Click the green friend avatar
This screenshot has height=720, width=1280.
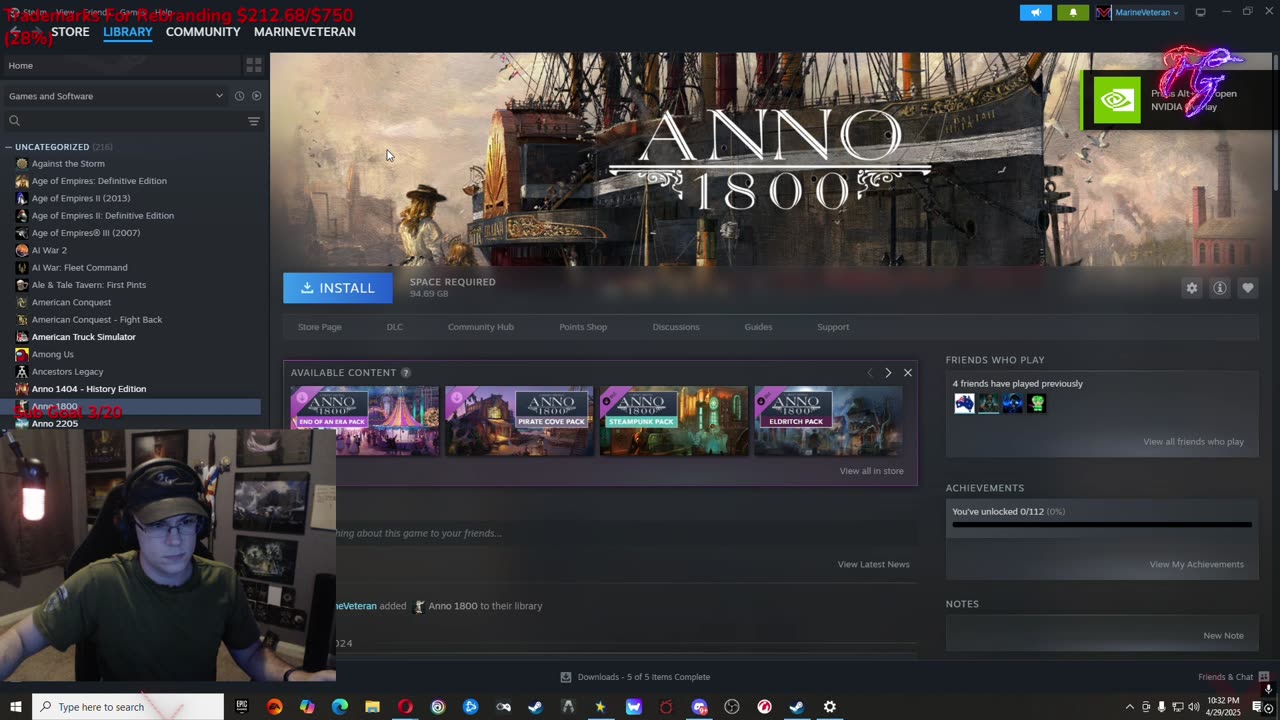pyautogui.click(x=1036, y=404)
